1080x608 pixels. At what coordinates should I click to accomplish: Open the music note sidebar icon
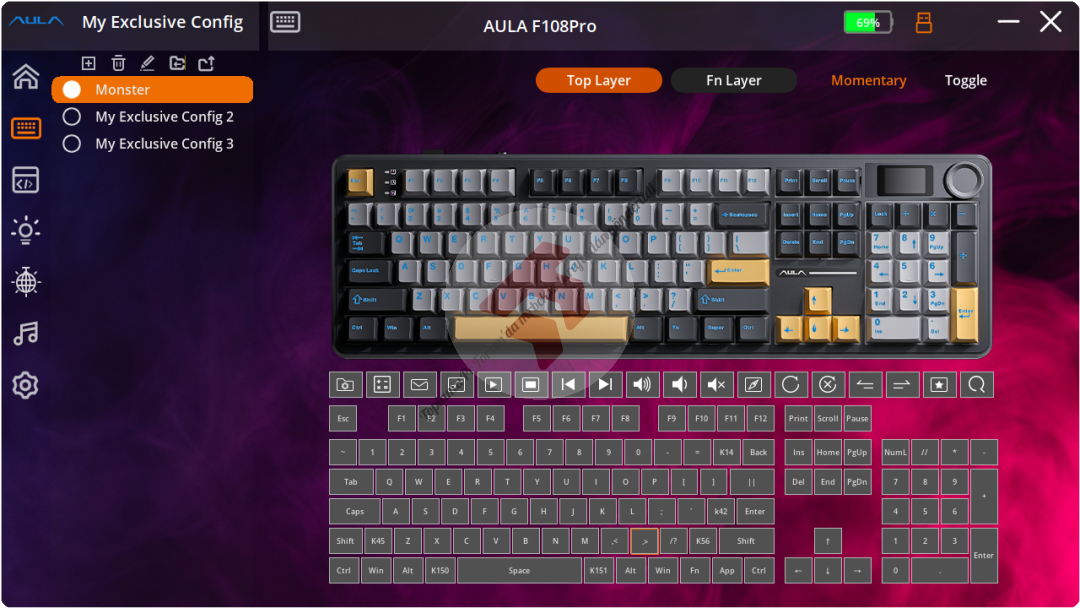(25, 334)
